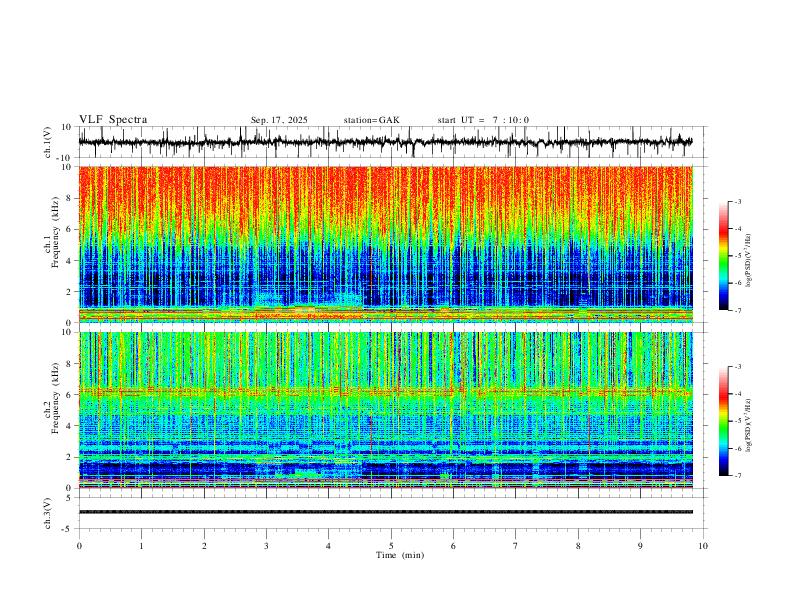The image size is (792, 612).
Task: Click the '-5' label on ch.3 axis
Action: tap(68, 529)
